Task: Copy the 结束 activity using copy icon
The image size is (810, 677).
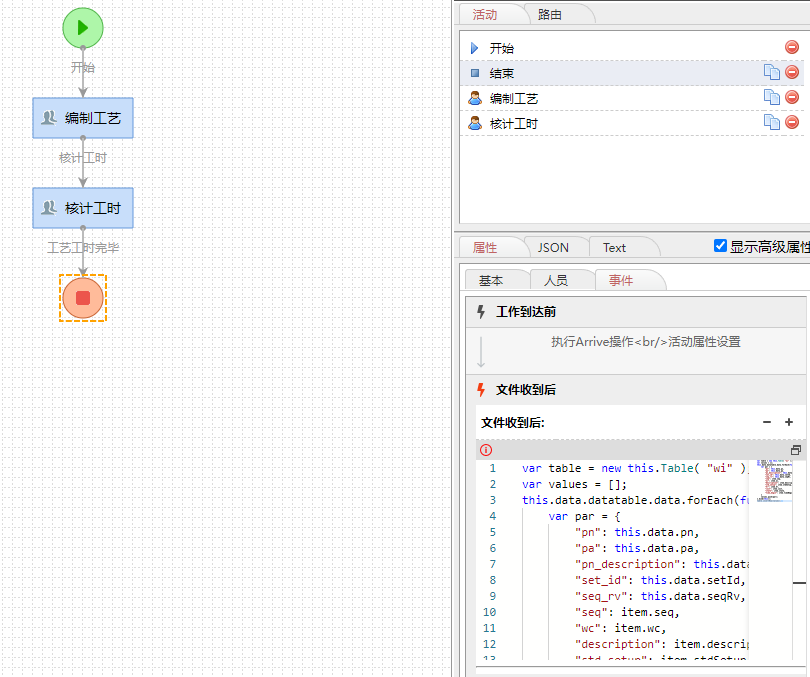Action: pyautogui.click(x=771, y=72)
